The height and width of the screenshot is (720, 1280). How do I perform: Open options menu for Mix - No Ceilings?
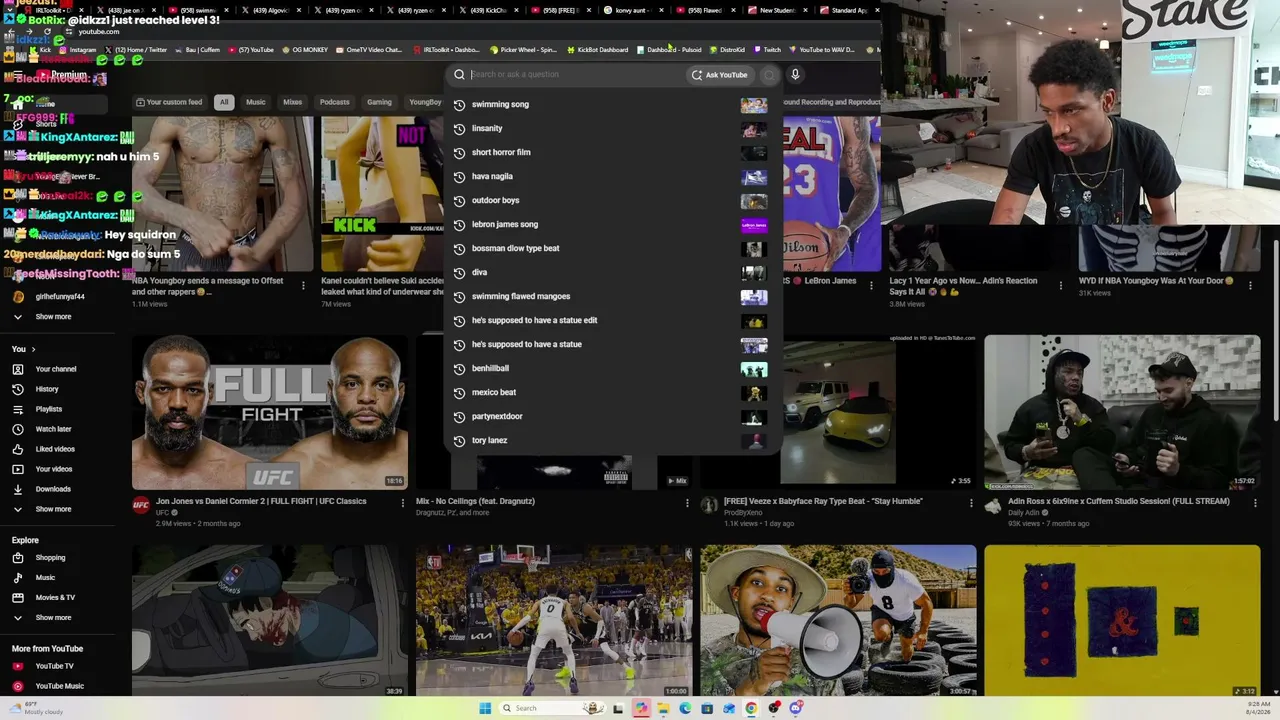coord(687,502)
